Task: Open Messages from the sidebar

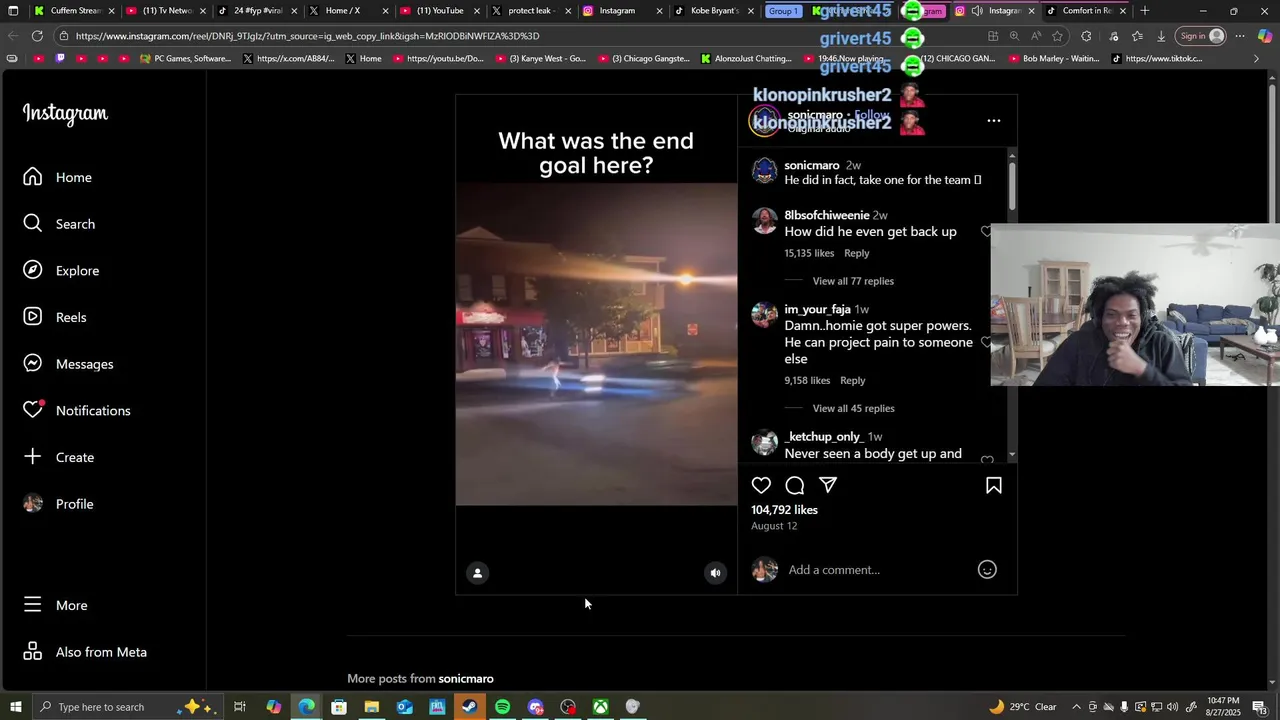Action: [x=68, y=364]
